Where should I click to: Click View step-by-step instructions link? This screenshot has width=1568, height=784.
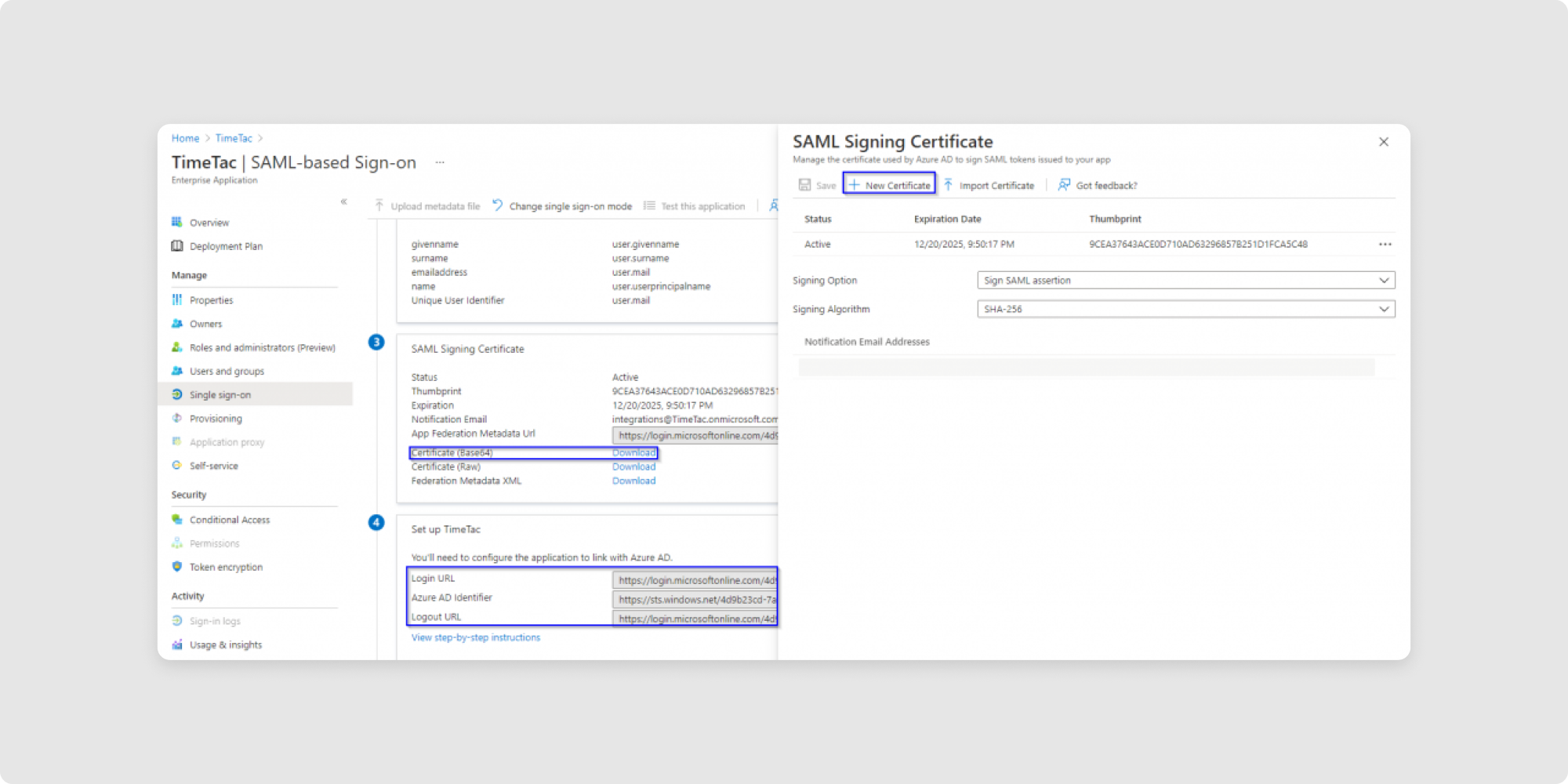476,638
